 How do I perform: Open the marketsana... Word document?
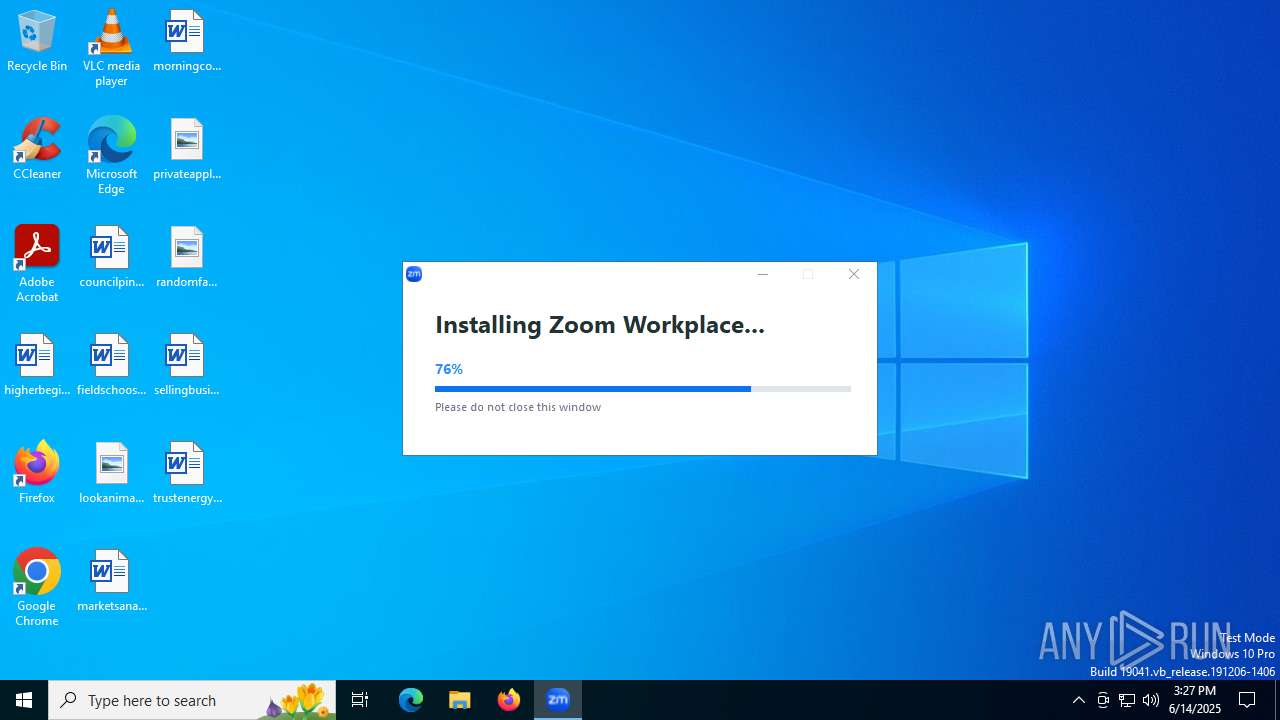tap(111, 581)
